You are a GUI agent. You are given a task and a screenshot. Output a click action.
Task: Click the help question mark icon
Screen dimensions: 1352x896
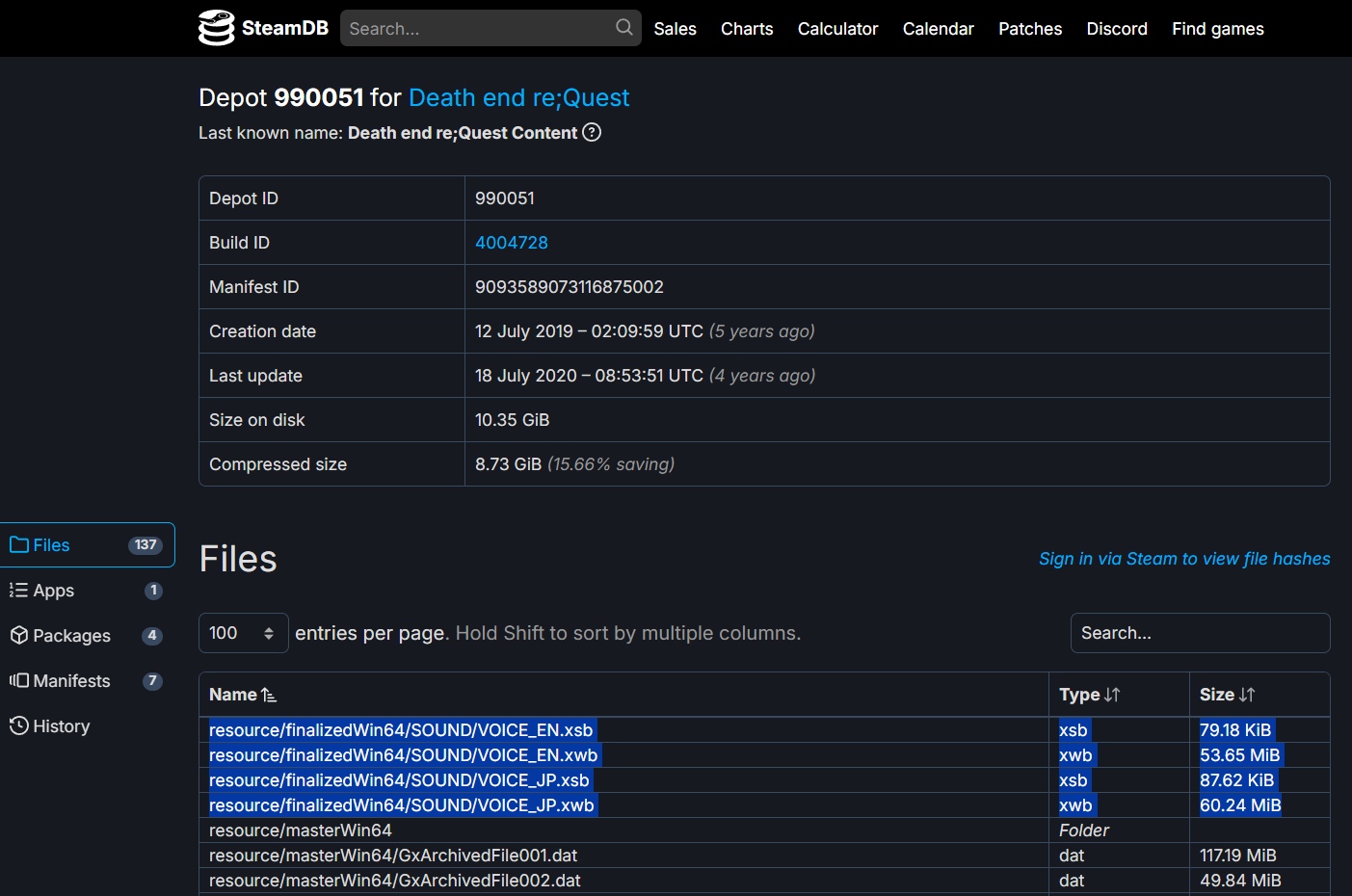tap(592, 133)
